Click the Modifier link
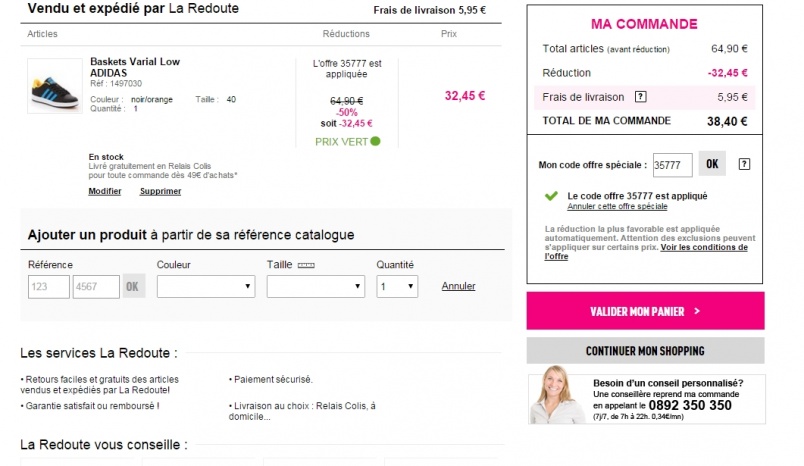This screenshot has height=466, width=804. pos(105,191)
